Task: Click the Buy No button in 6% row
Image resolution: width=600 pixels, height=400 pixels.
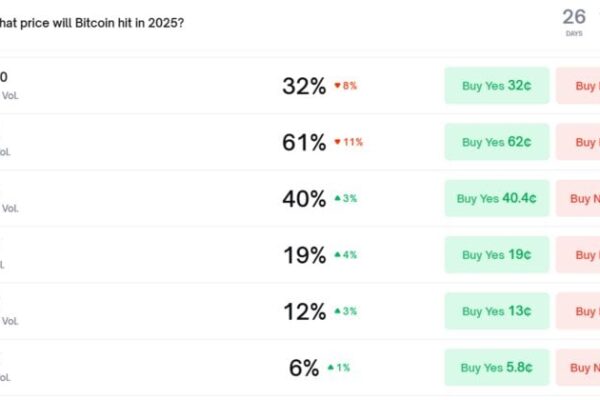Action: point(580,368)
